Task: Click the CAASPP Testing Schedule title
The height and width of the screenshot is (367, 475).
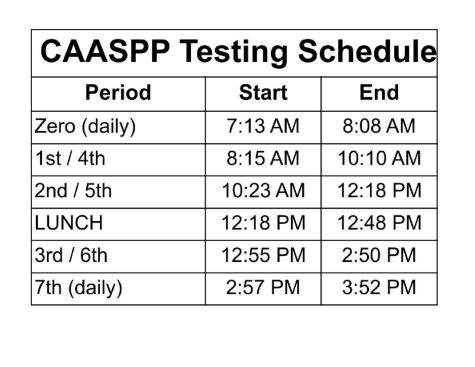Action: [x=238, y=53]
